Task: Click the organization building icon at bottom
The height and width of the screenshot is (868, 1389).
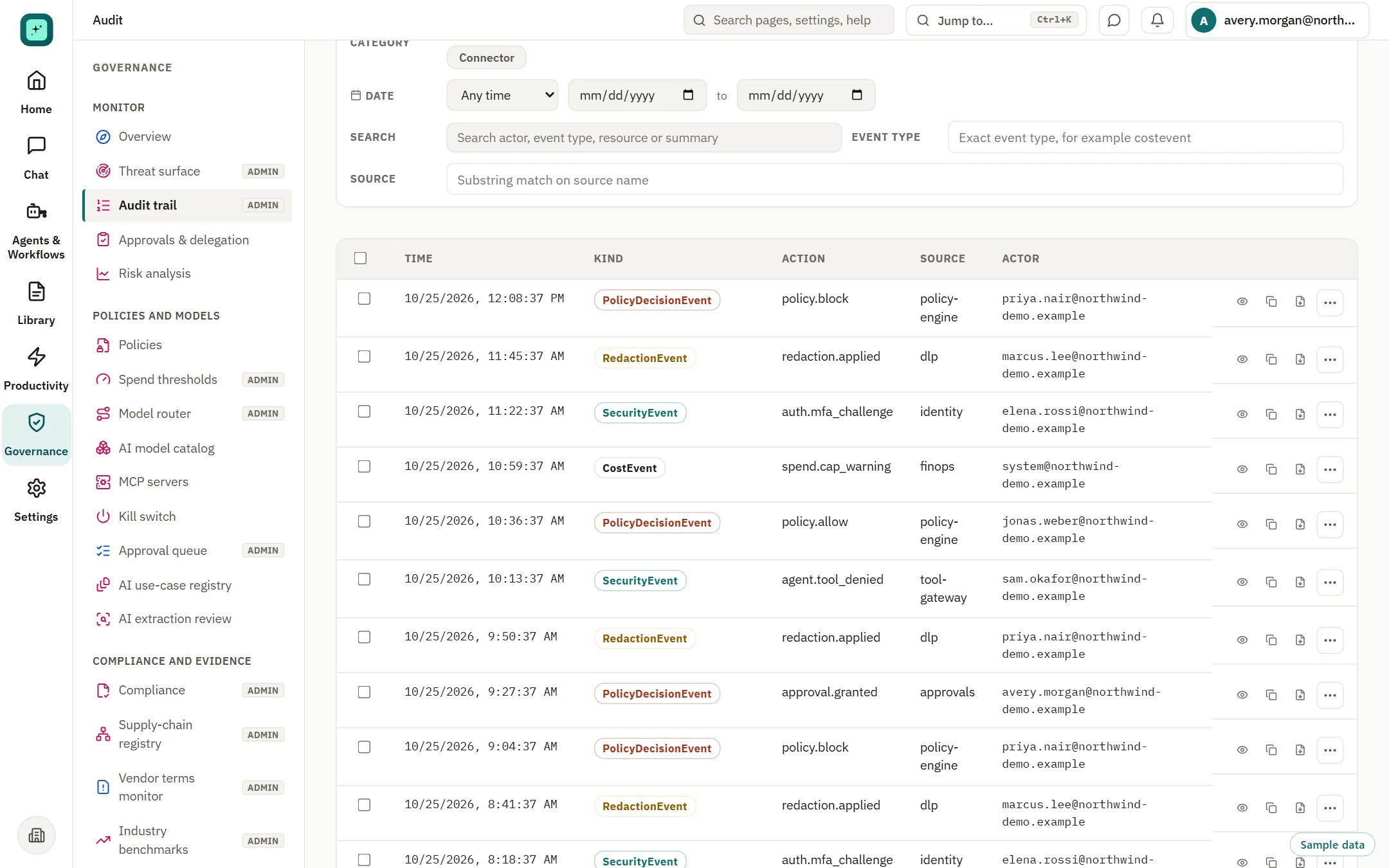Action: (37, 835)
